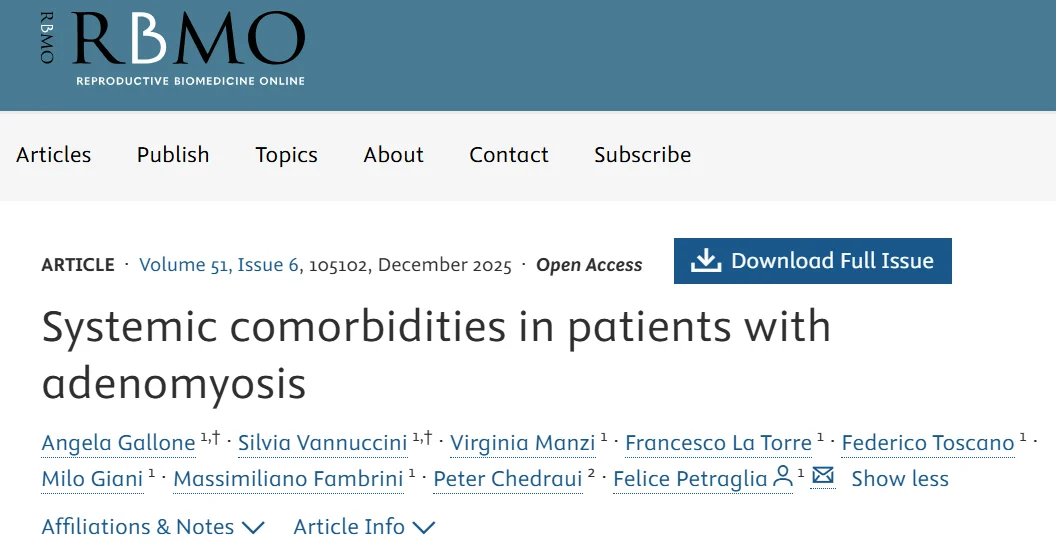
Task: Open the Volume 51, Issue 6 link
Action: (x=219, y=265)
